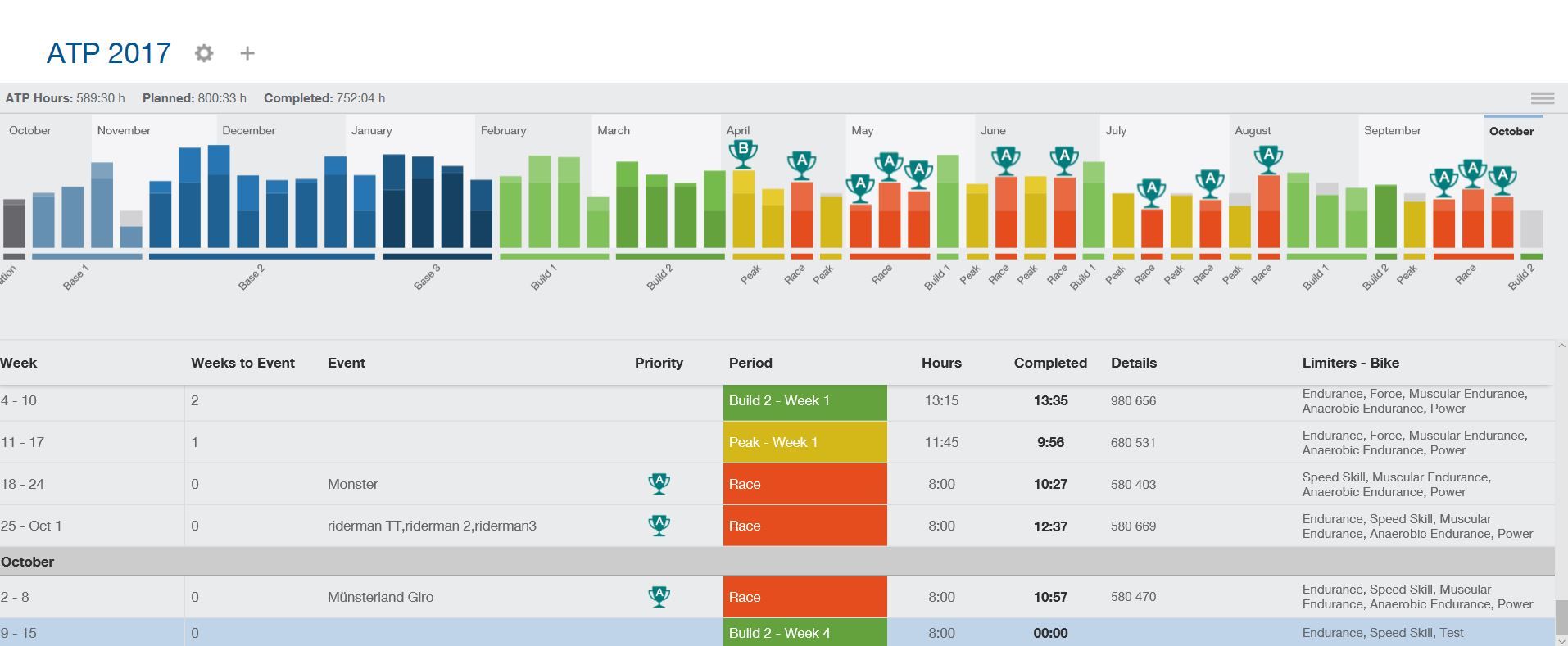The height and width of the screenshot is (646, 1568).
Task: Select the Base 3 period label
Action: point(427,278)
